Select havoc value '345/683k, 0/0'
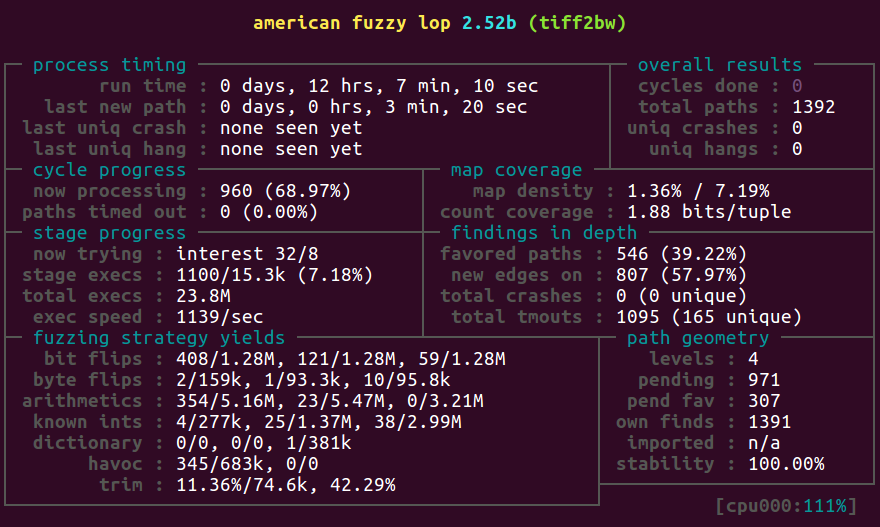Viewport: 880px width, 527px height. coord(248,464)
